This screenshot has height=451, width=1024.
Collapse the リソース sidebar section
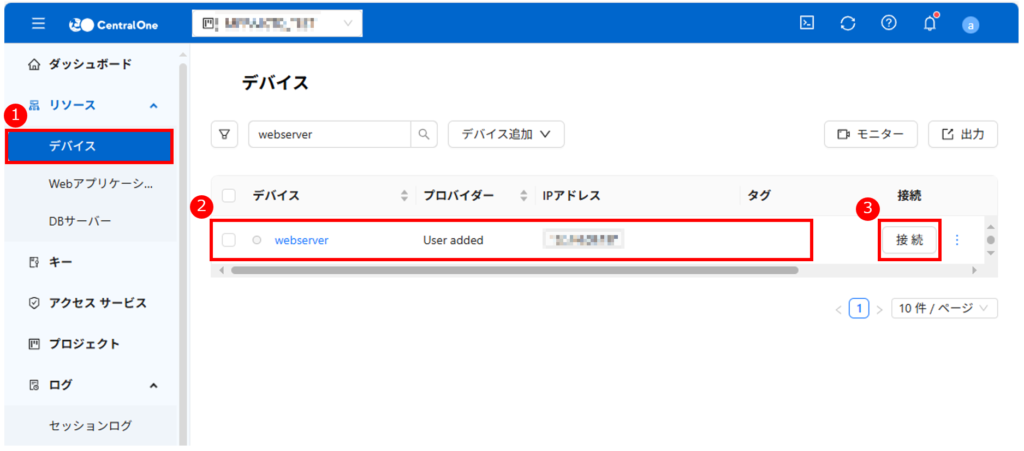pos(153,105)
